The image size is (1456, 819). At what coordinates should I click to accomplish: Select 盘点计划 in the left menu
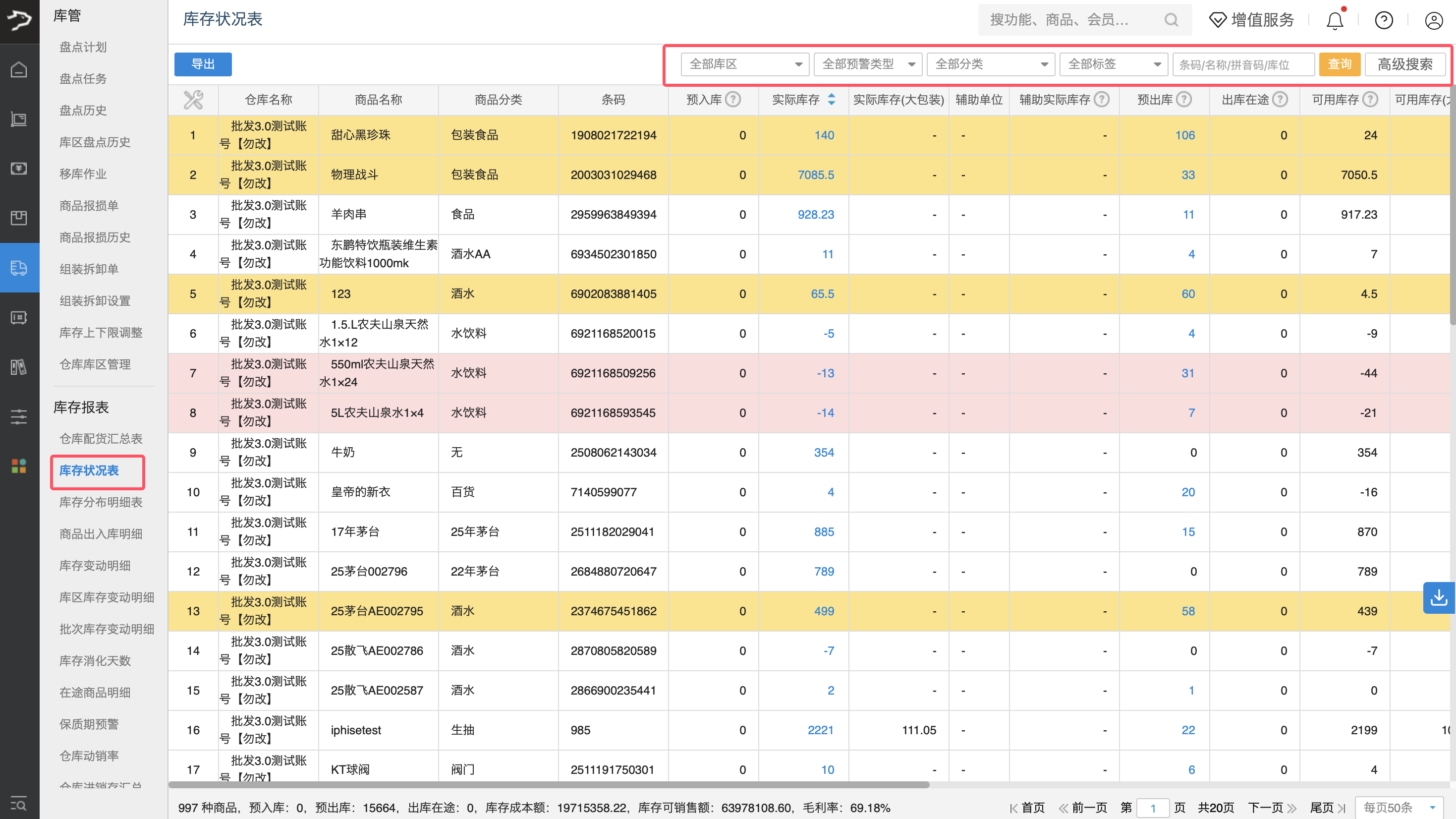pos(83,47)
